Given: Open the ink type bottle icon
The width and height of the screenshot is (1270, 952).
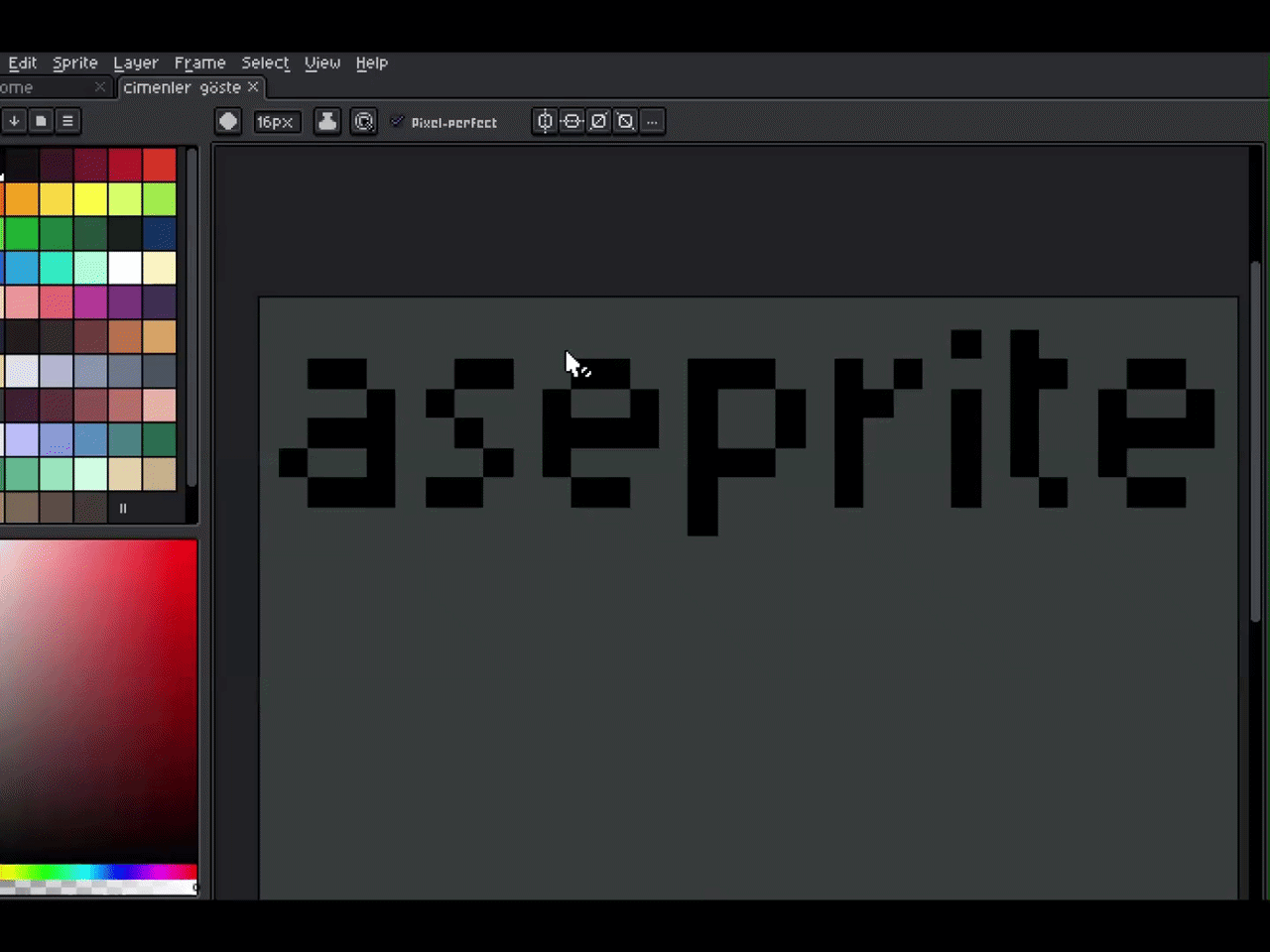Looking at the screenshot, I should [x=326, y=121].
